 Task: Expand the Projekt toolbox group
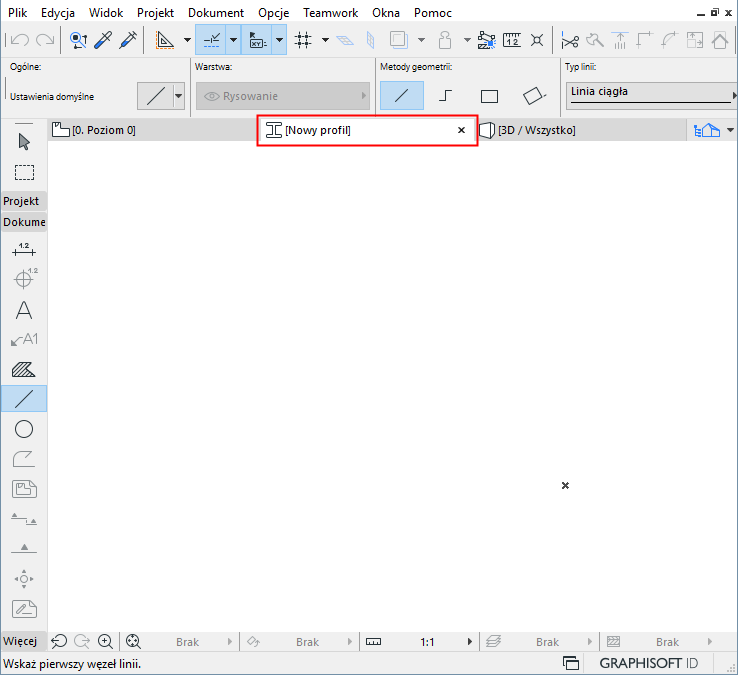click(x=24, y=201)
